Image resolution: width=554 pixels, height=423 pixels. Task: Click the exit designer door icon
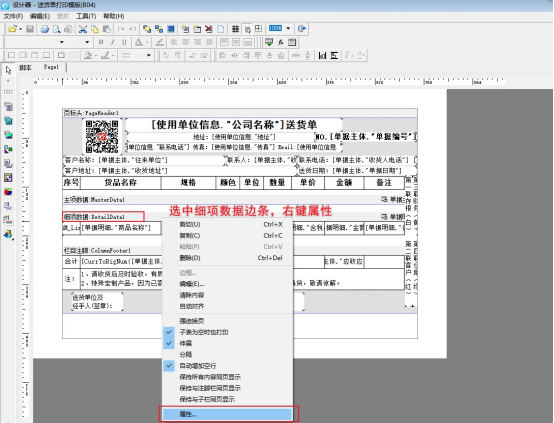click(x=301, y=29)
